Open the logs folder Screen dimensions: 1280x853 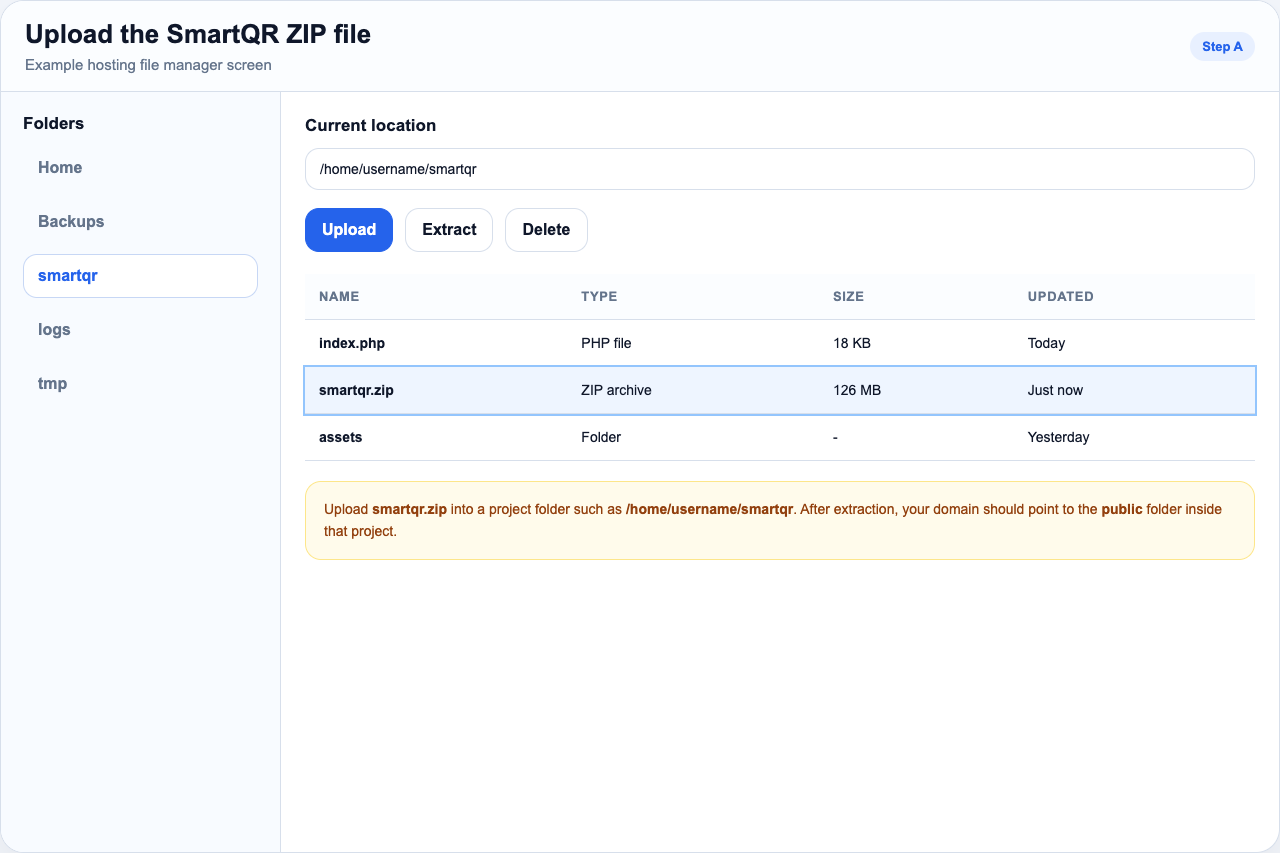tap(140, 330)
